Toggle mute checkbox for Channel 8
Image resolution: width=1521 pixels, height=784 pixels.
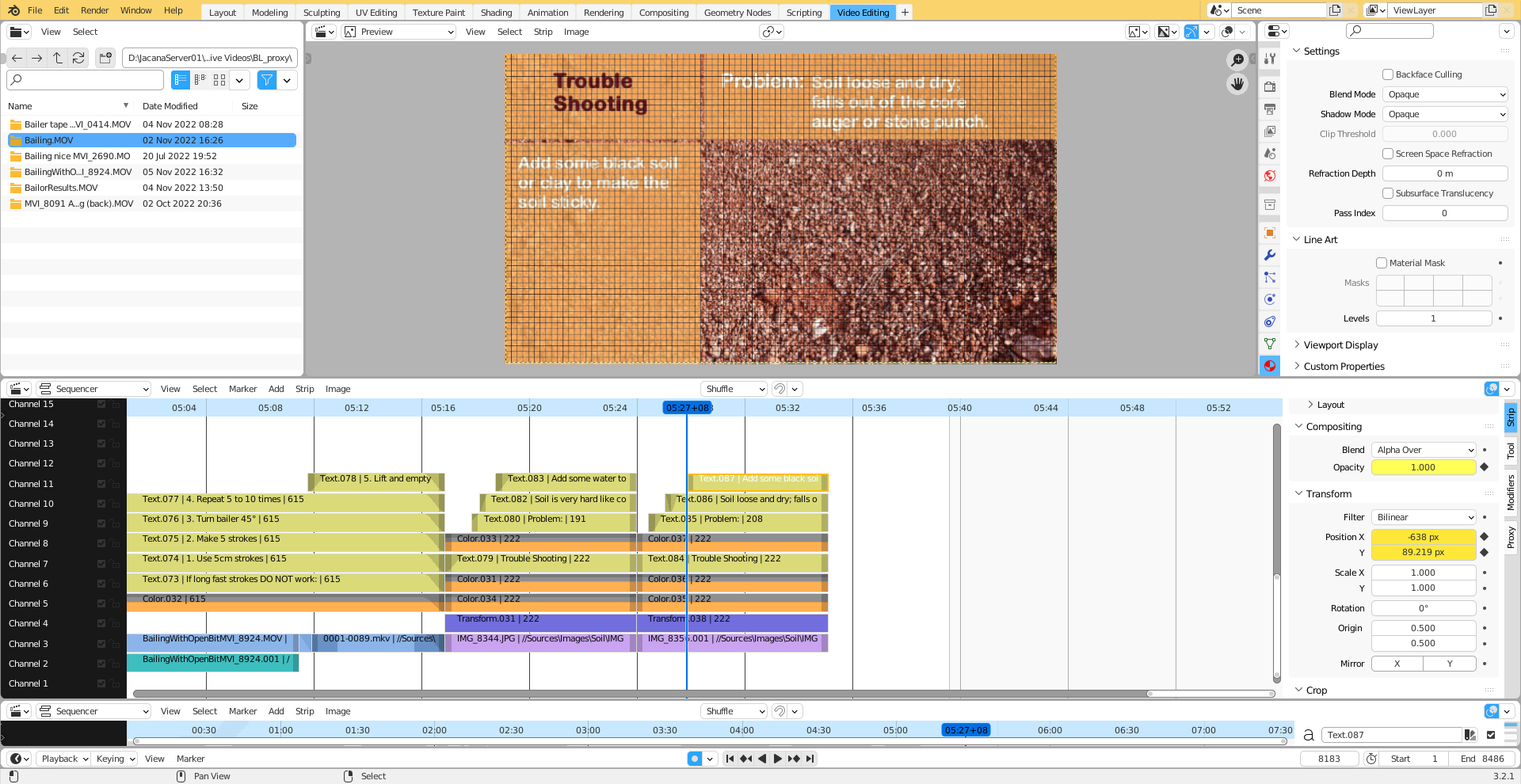pyautogui.click(x=101, y=543)
